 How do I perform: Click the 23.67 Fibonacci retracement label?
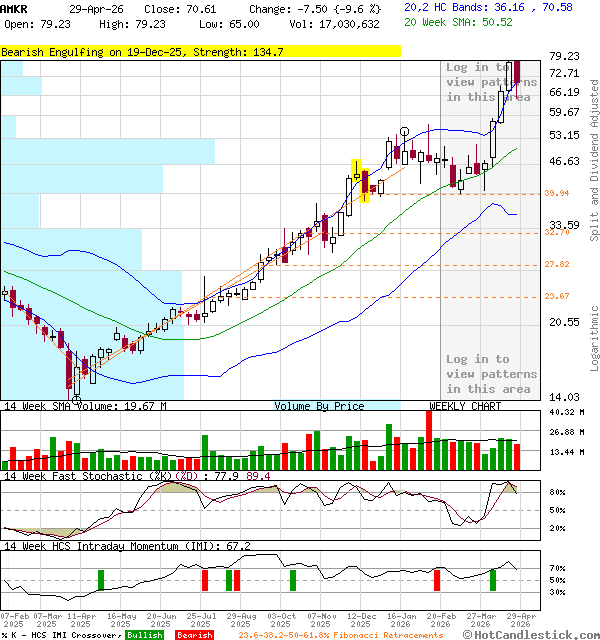coord(557,296)
